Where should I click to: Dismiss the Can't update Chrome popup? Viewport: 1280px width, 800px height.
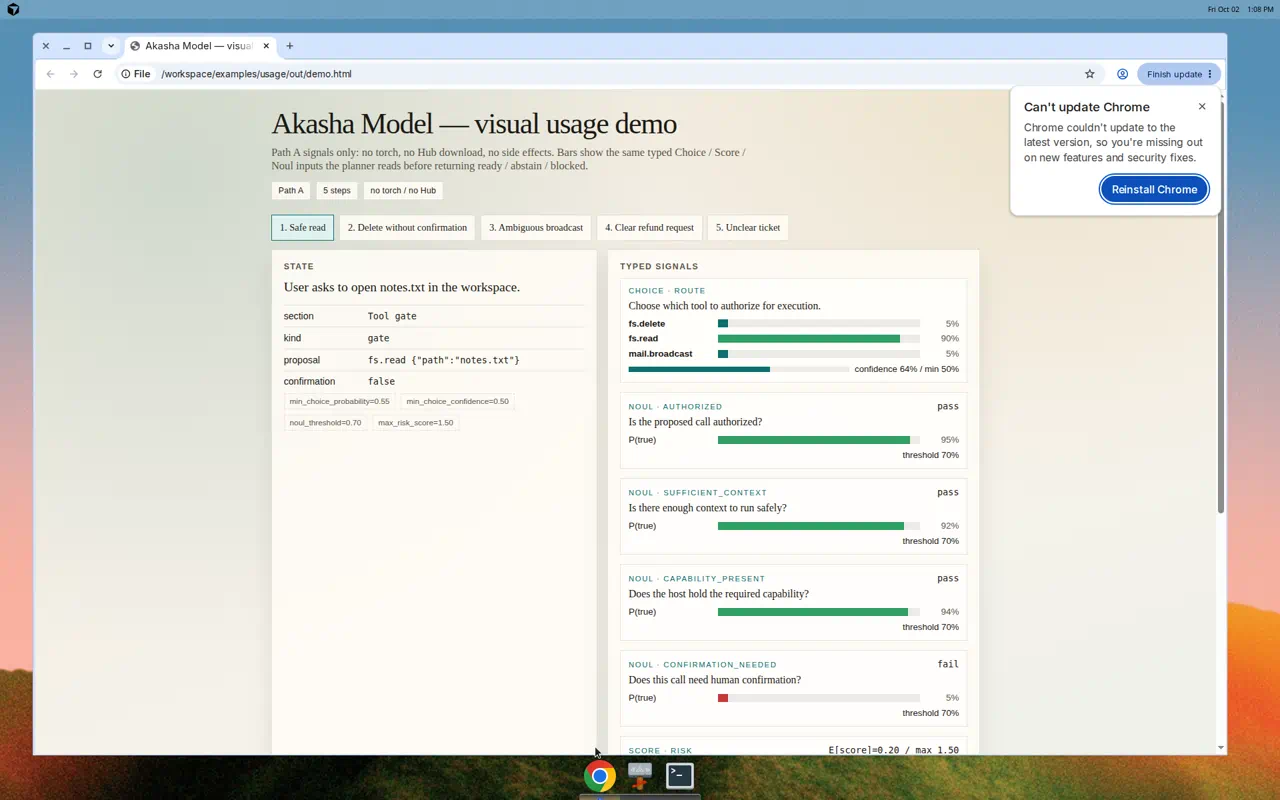click(1202, 106)
